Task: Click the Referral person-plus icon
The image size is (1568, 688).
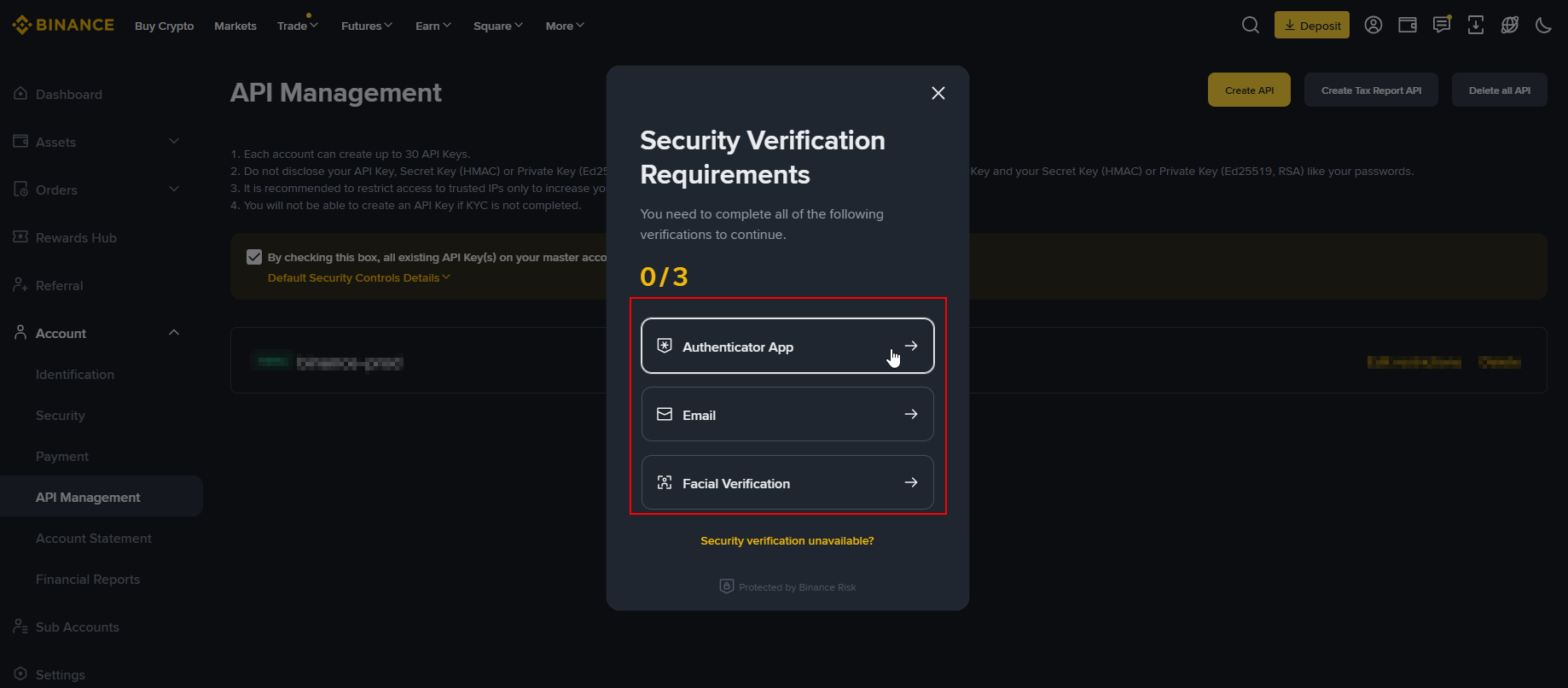Action: [x=20, y=284]
